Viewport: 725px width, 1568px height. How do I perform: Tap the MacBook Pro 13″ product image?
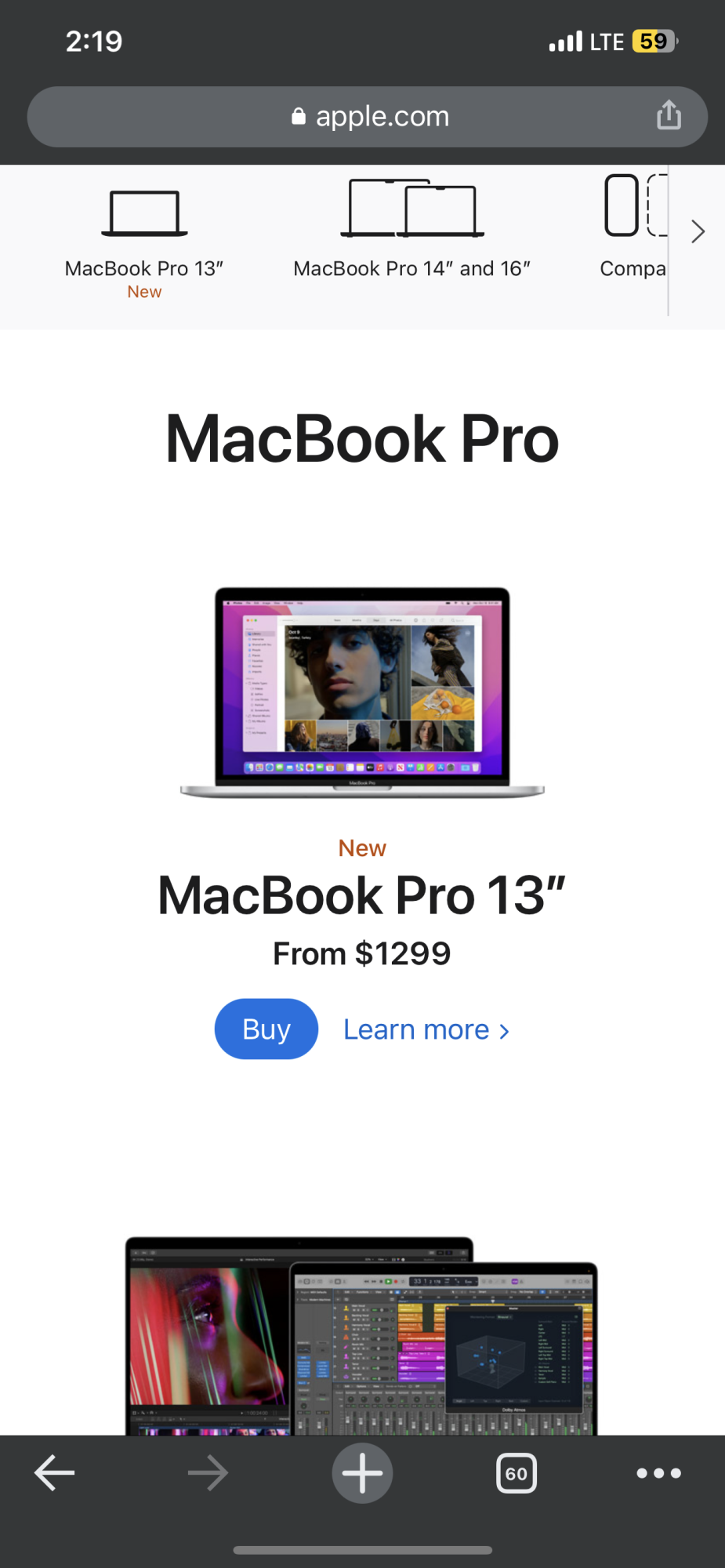[x=362, y=693]
